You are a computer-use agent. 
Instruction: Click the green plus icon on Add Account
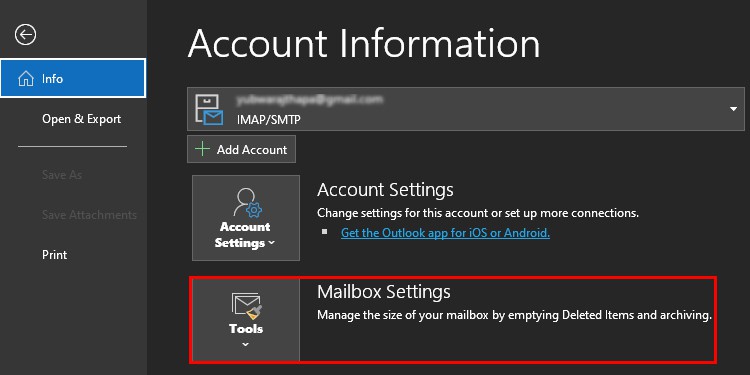pos(202,149)
